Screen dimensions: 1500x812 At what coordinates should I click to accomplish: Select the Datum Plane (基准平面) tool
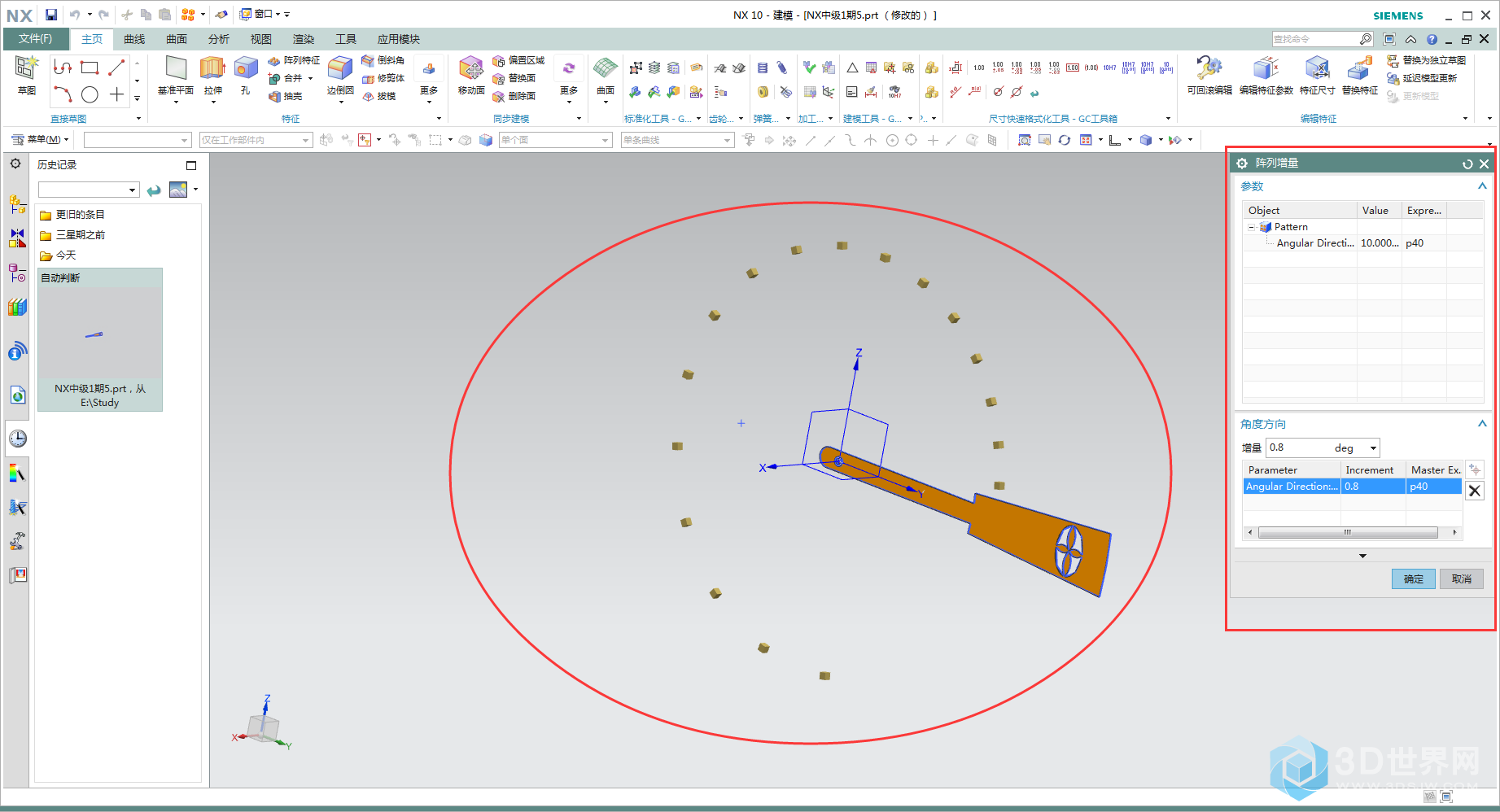tap(176, 76)
